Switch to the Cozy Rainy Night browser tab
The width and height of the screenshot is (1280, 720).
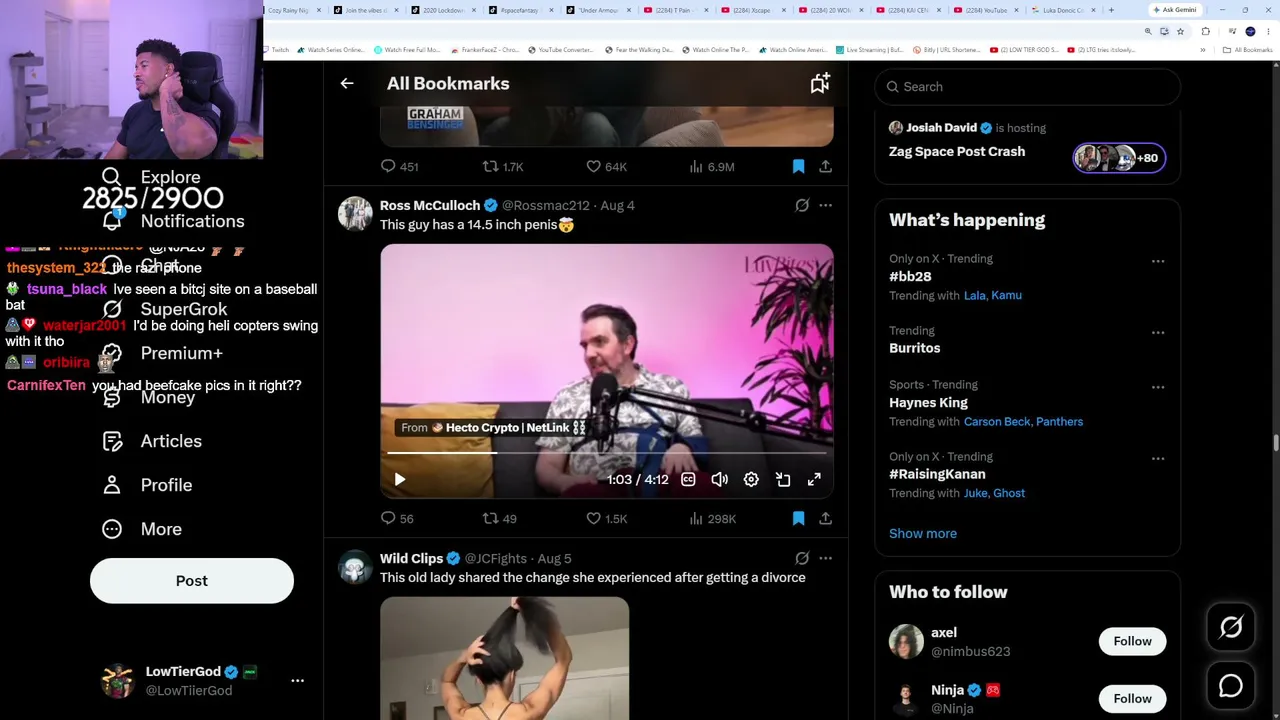coord(290,10)
